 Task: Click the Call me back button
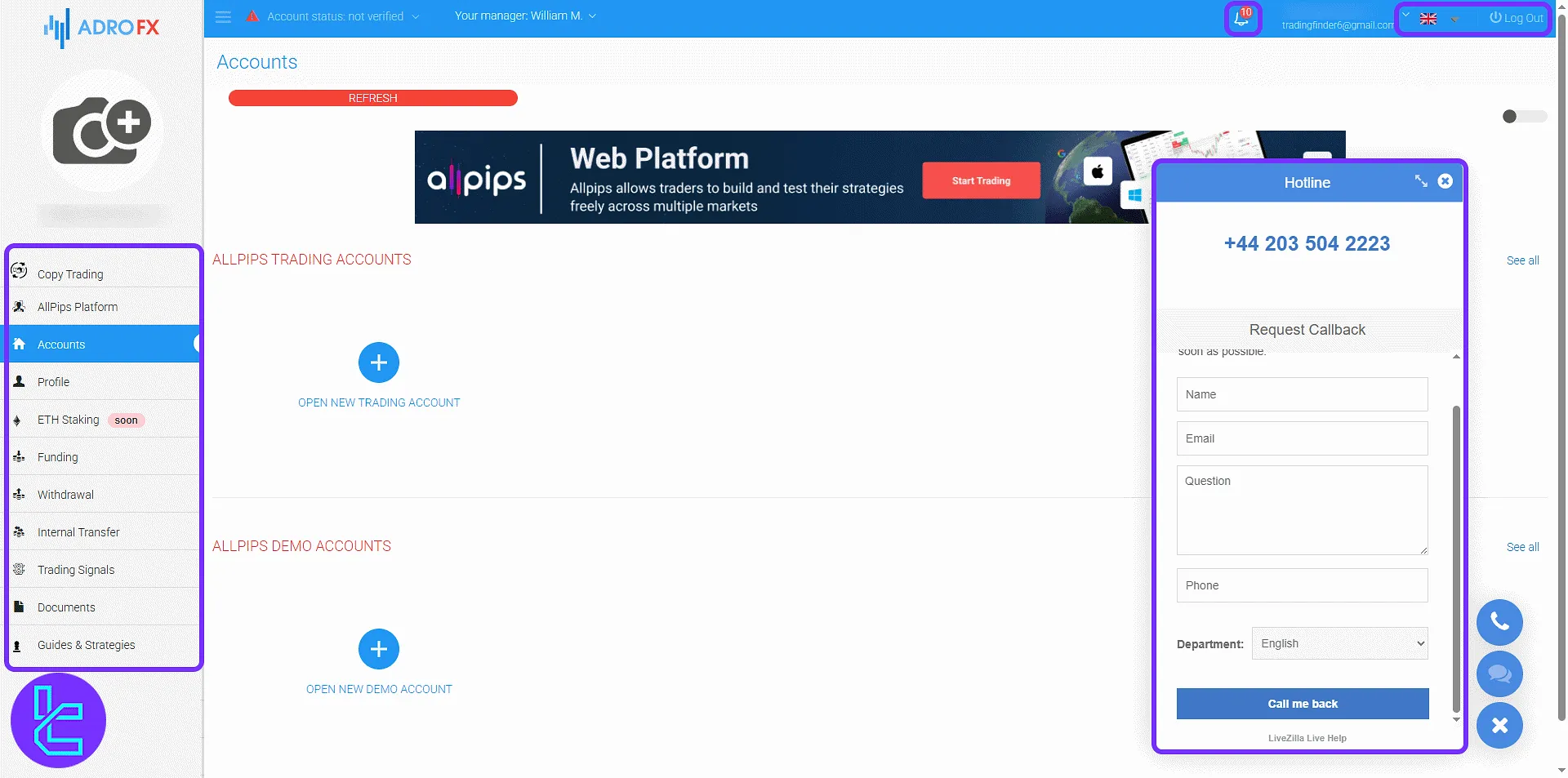pos(1303,704)
